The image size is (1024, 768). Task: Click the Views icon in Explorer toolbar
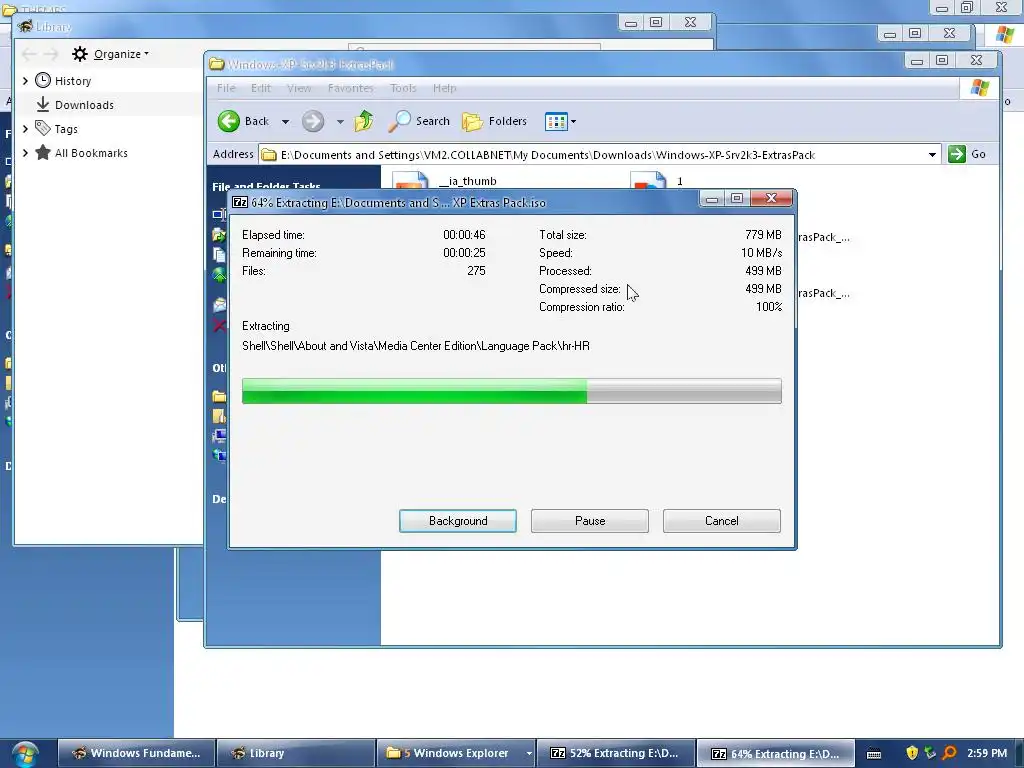coord(556,121)
